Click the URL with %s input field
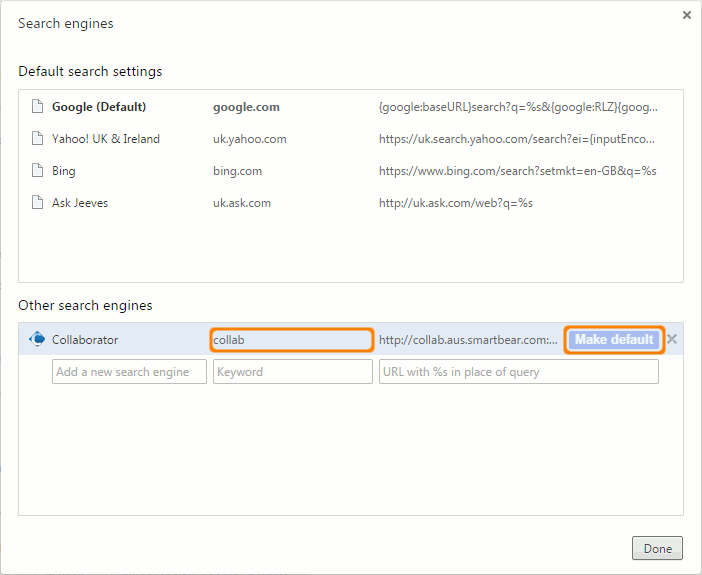Viewport: 702px width, 575px height. point(518,372)
